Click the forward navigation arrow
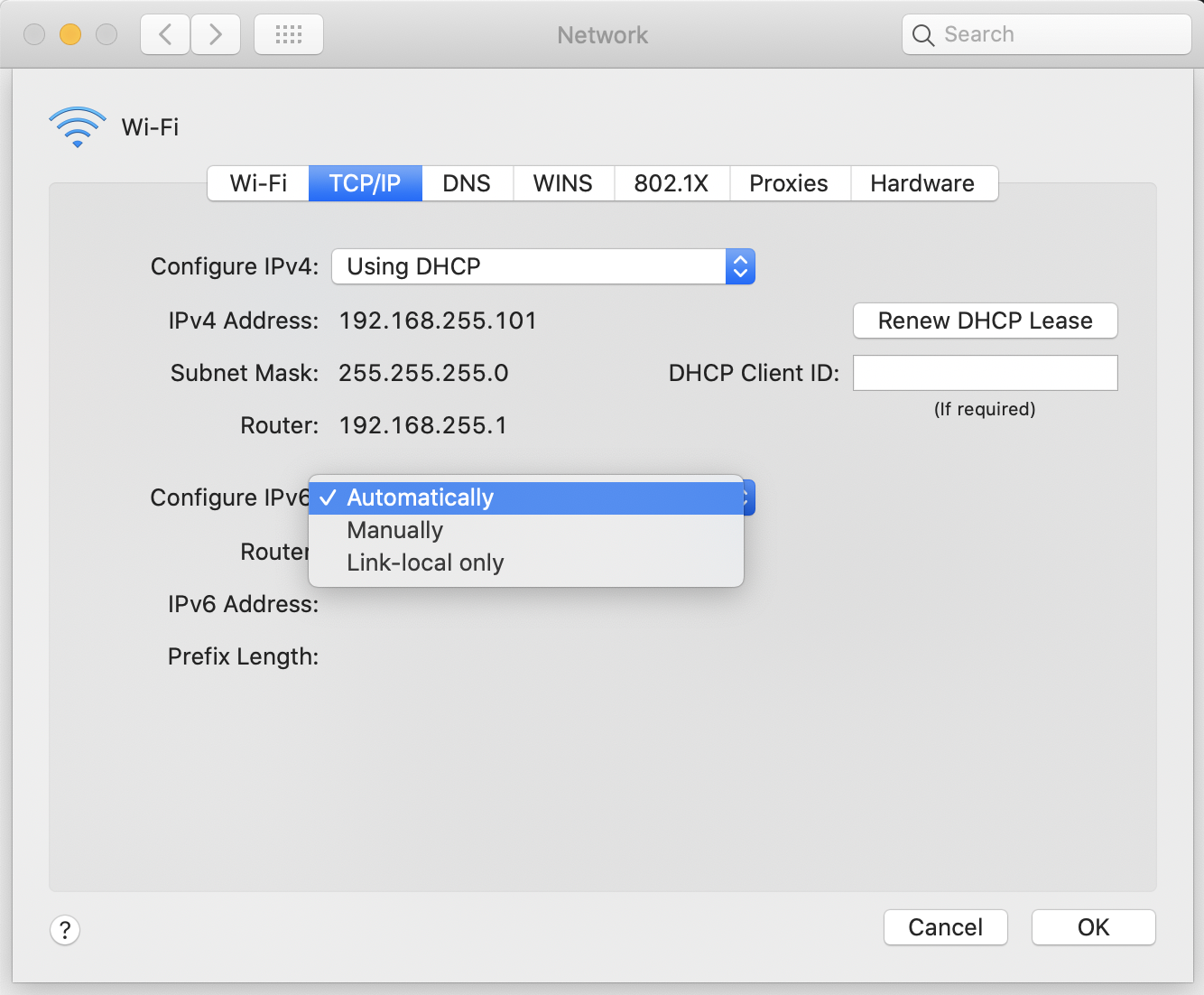Viewport: 1204px width, 995px height. (x=215, y=33)
